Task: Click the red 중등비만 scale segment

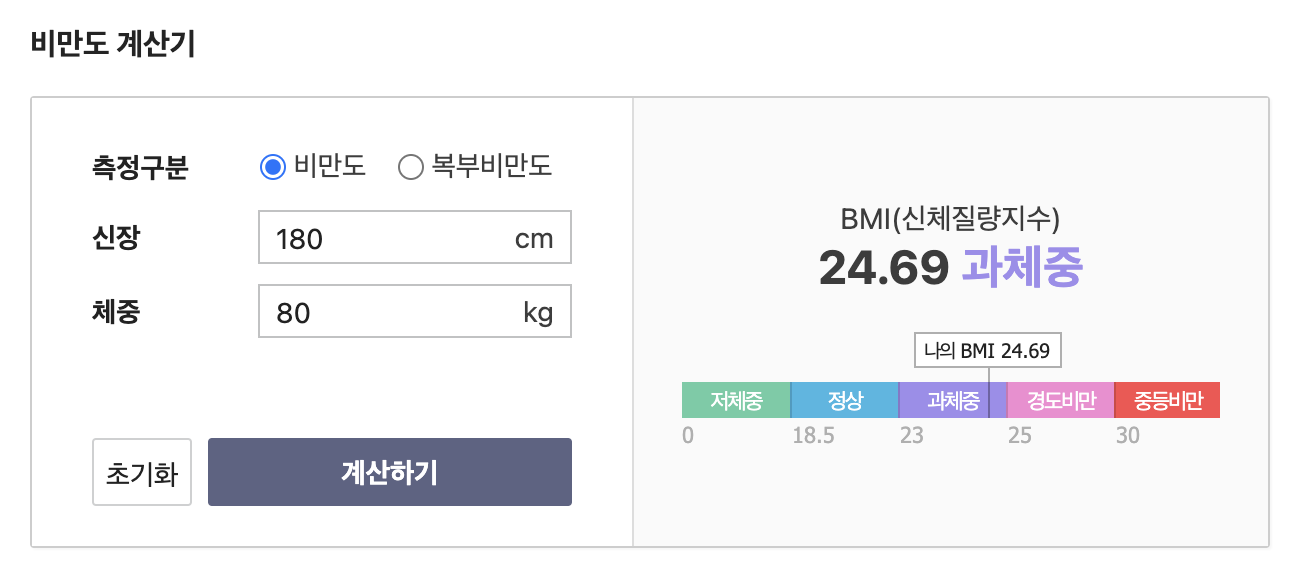Action: (x=1167, y=399)
